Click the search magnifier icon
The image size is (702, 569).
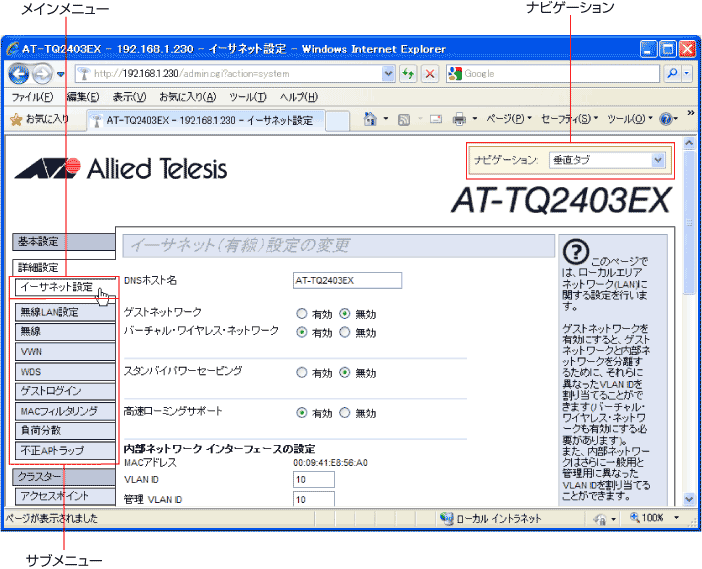pos(672,73)
